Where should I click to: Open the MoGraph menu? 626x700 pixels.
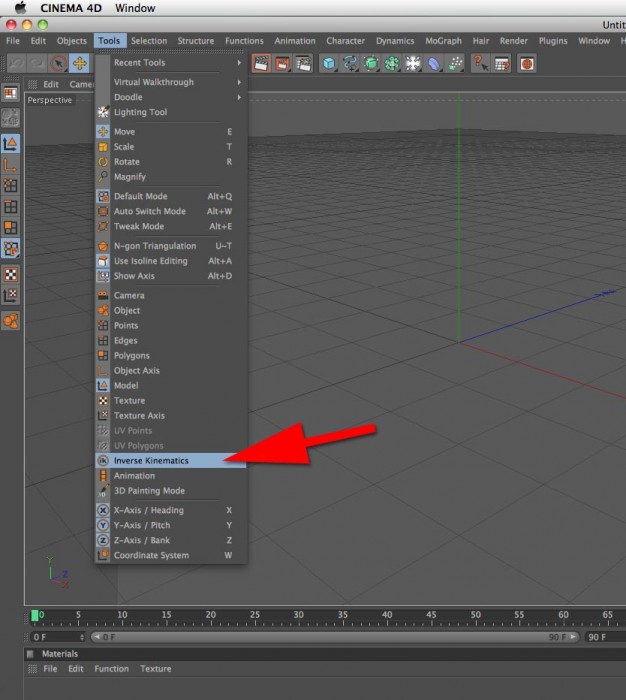(443, 41)
